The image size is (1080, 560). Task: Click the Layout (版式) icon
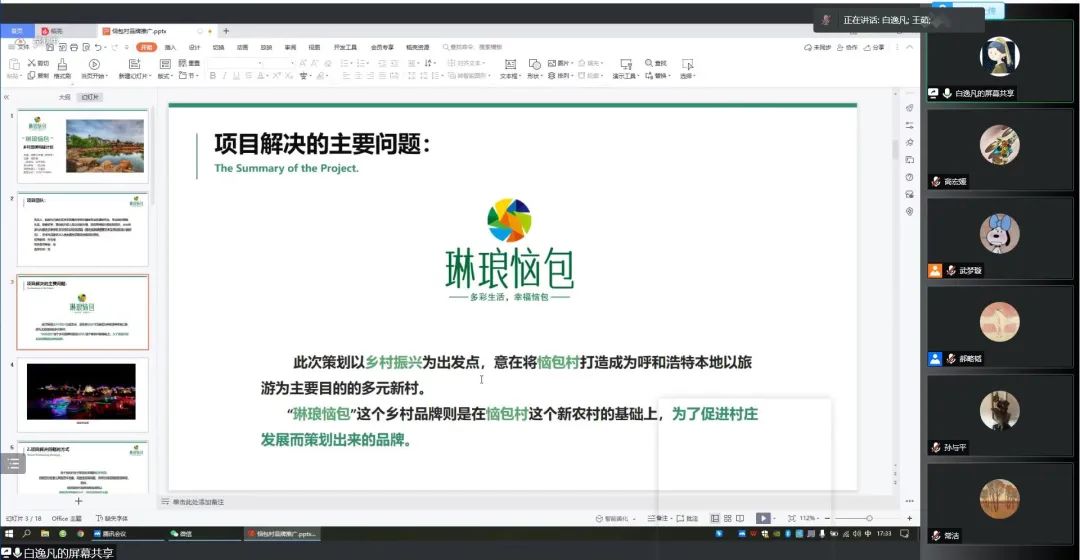165,63
